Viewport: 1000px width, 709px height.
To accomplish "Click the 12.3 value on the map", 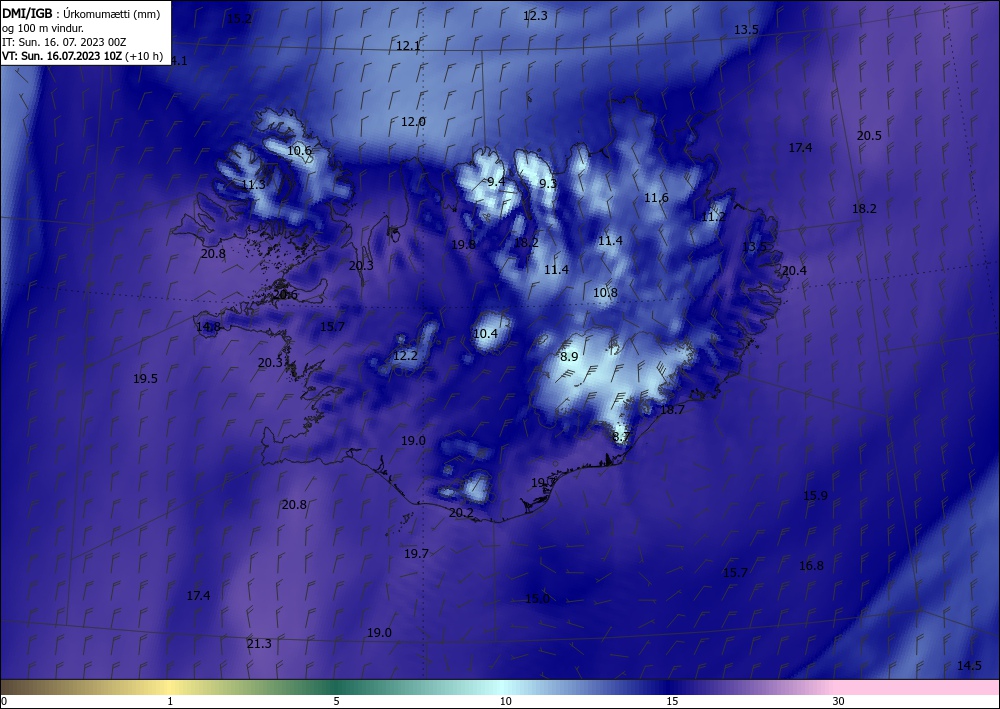I will [x=535, y=16].
